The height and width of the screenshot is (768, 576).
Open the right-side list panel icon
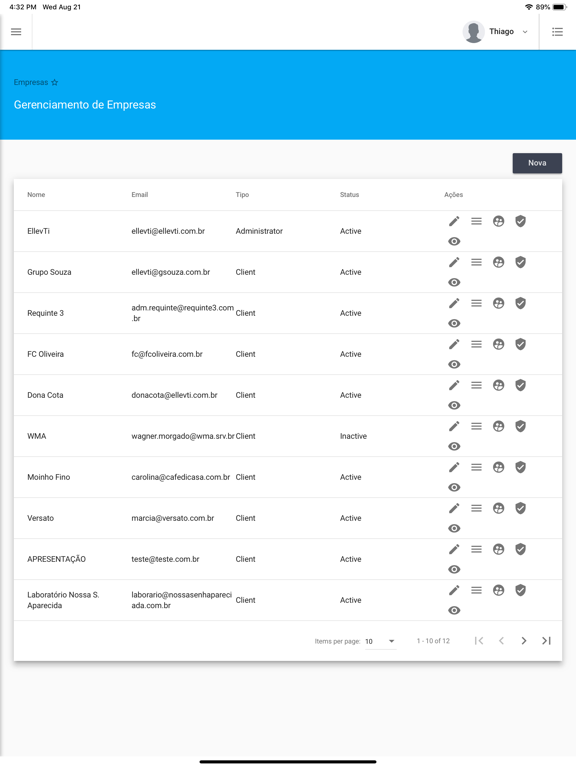[x=557, y=32]
